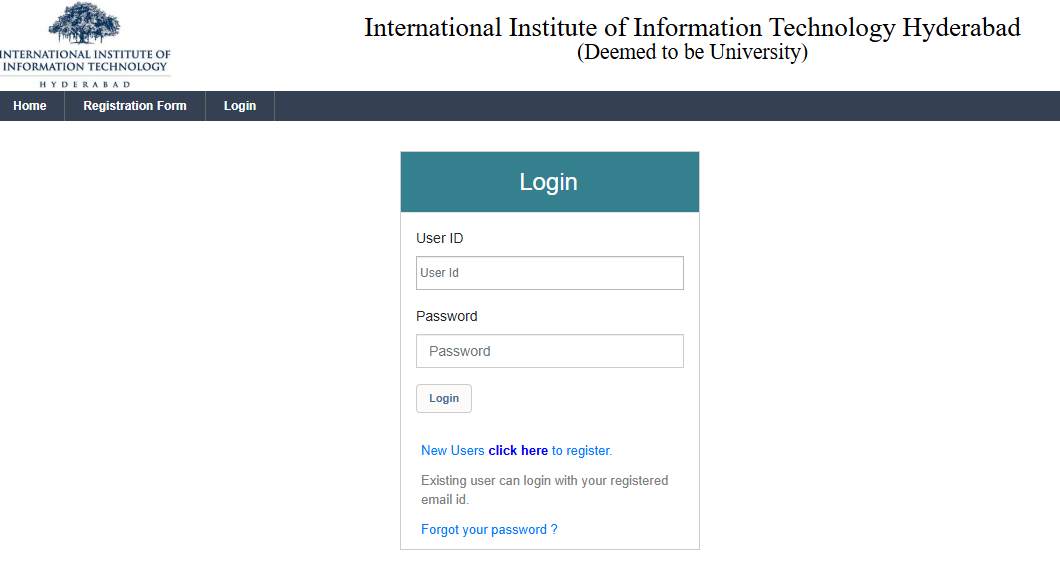
Task: Click the 'International Institute of Information Technology Hyderabad' title
Action: click(692, 28)
